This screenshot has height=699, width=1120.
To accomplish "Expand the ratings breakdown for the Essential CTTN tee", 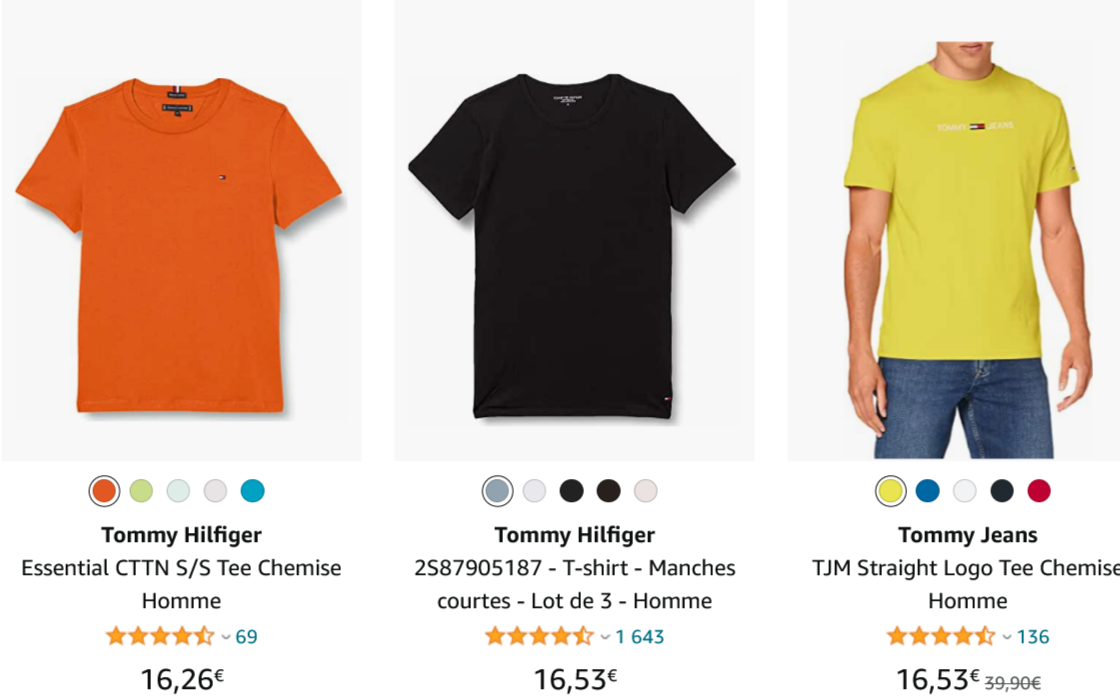I will 226,635.
